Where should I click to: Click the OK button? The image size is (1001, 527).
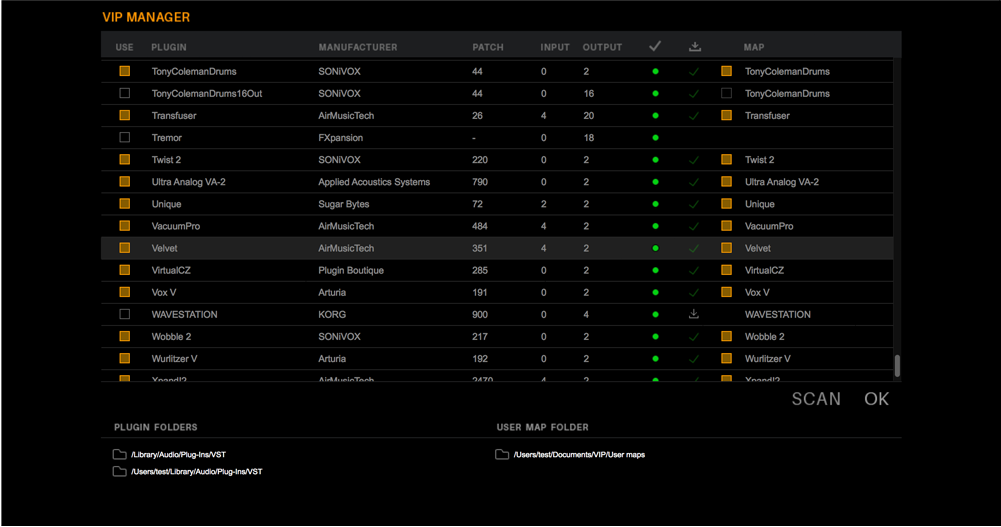tap(877, 399)
